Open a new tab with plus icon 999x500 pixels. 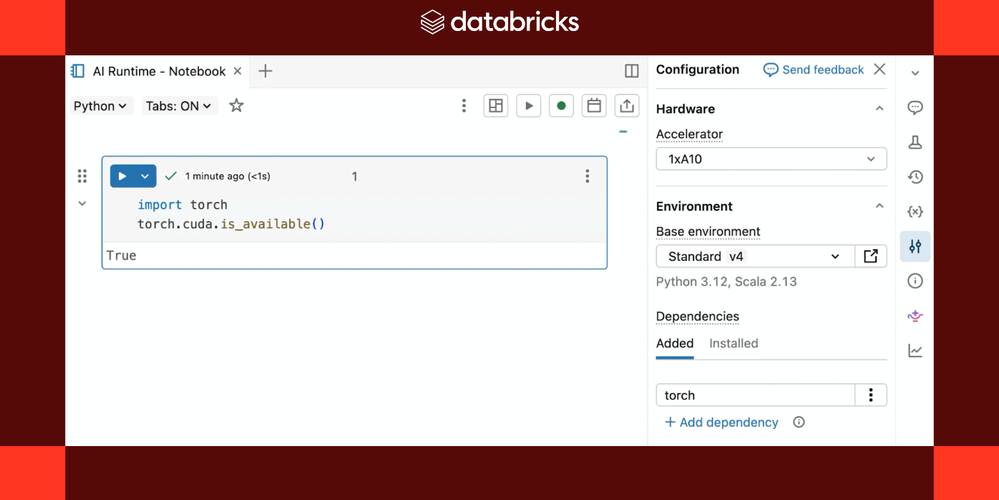coord(265,71)
